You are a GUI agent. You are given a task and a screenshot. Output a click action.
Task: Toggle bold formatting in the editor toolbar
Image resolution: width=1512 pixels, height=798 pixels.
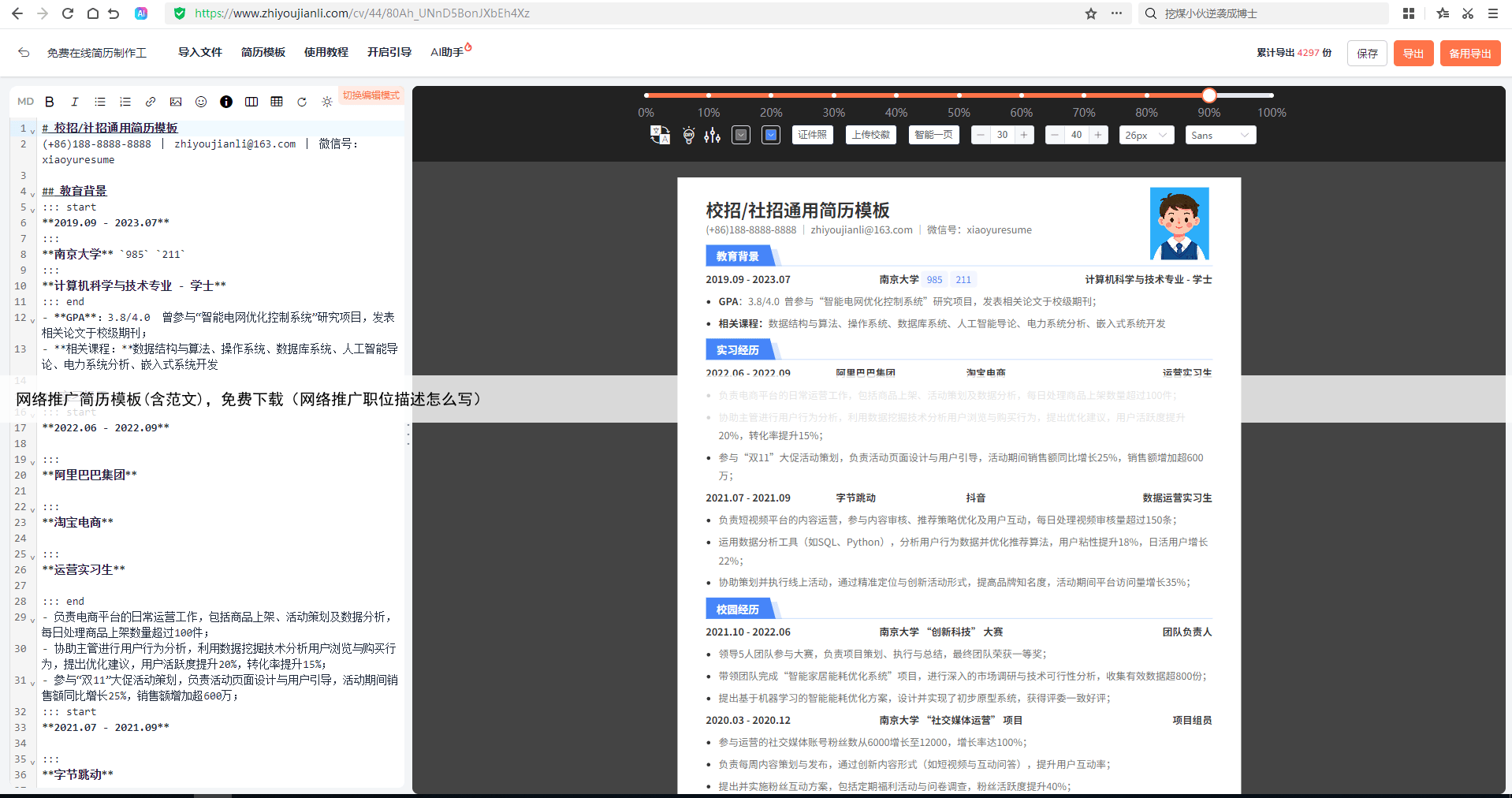tap(50, 102)
